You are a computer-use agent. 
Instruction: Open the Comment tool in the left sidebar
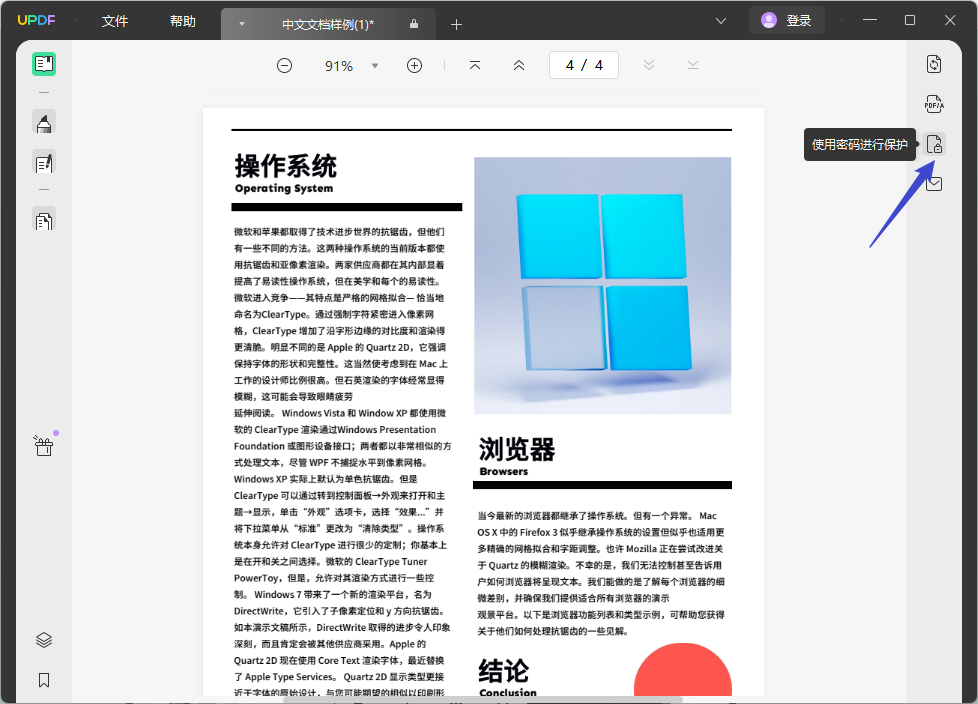[43, 122]
